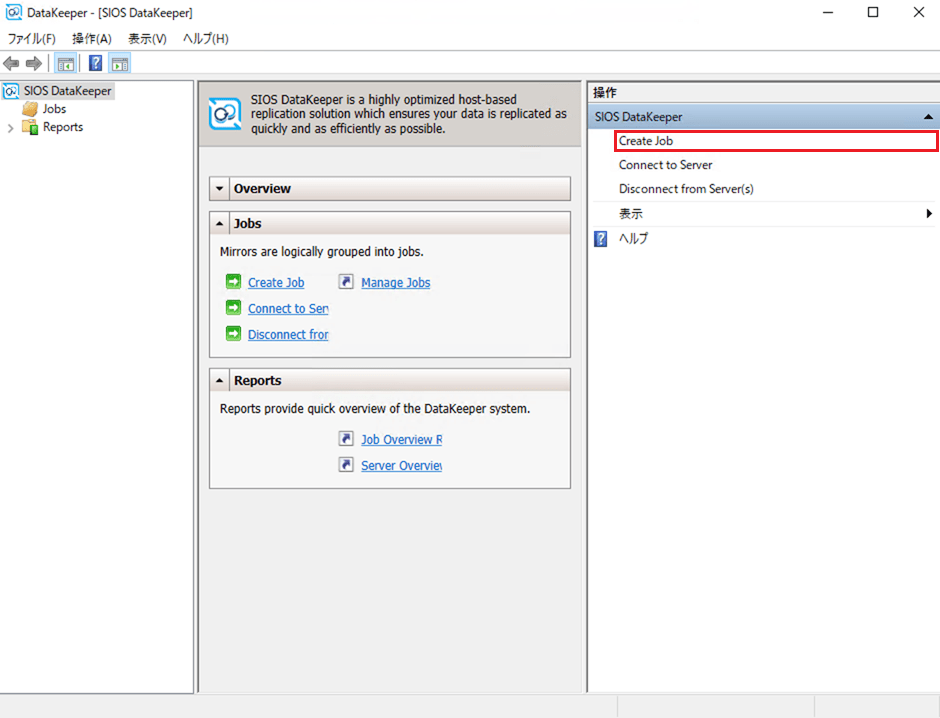The image size is (940, 718).
Task: Click shortcut icon beside Job Overview Report
Action: tap(346, 439)
